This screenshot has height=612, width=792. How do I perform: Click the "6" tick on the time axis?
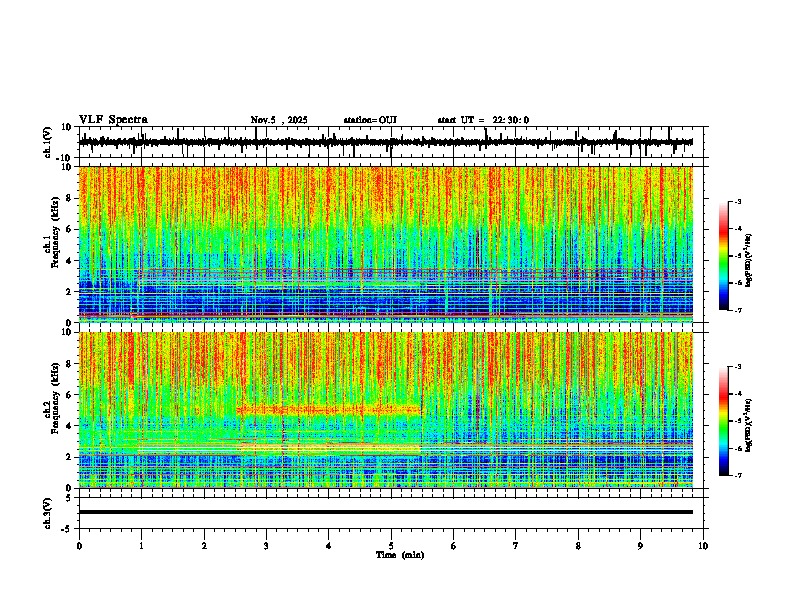pyautogui.click(x=454, y=546)
